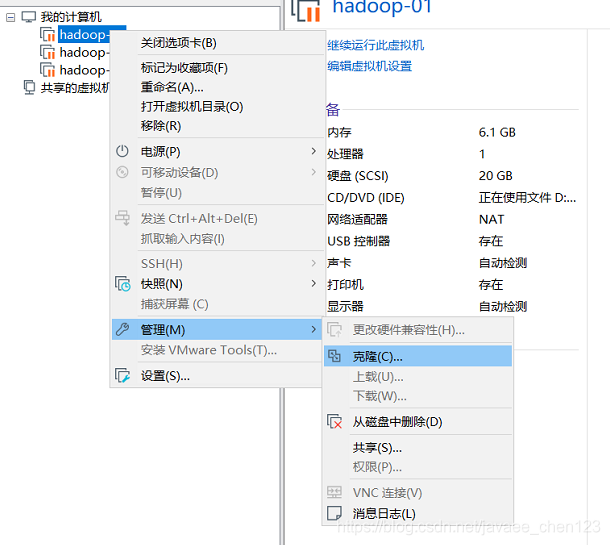Open 打开虚拟机目录(O)
The image size is (610, 545).
192,107
